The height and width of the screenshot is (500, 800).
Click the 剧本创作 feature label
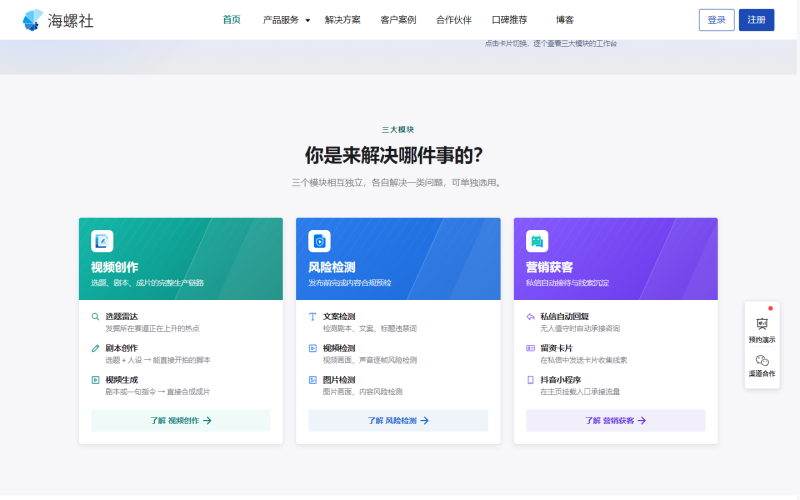(121, 348)
